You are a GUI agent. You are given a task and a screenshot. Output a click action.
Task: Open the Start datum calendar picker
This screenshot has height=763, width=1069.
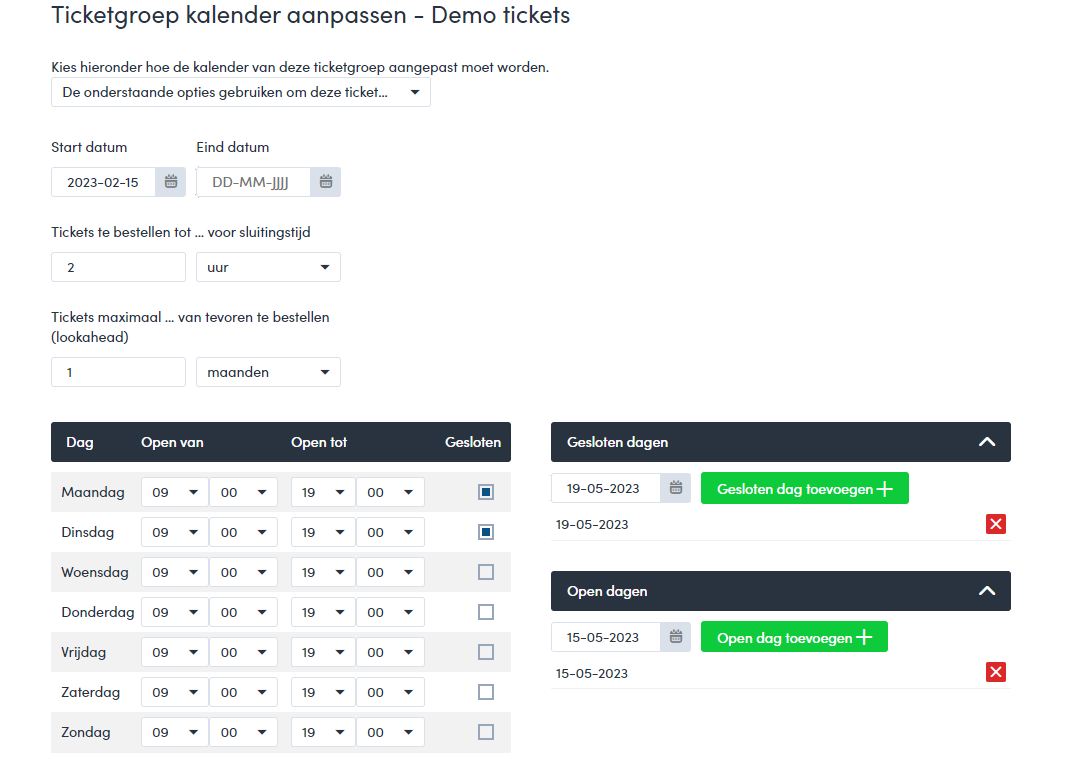pos(171,182)
